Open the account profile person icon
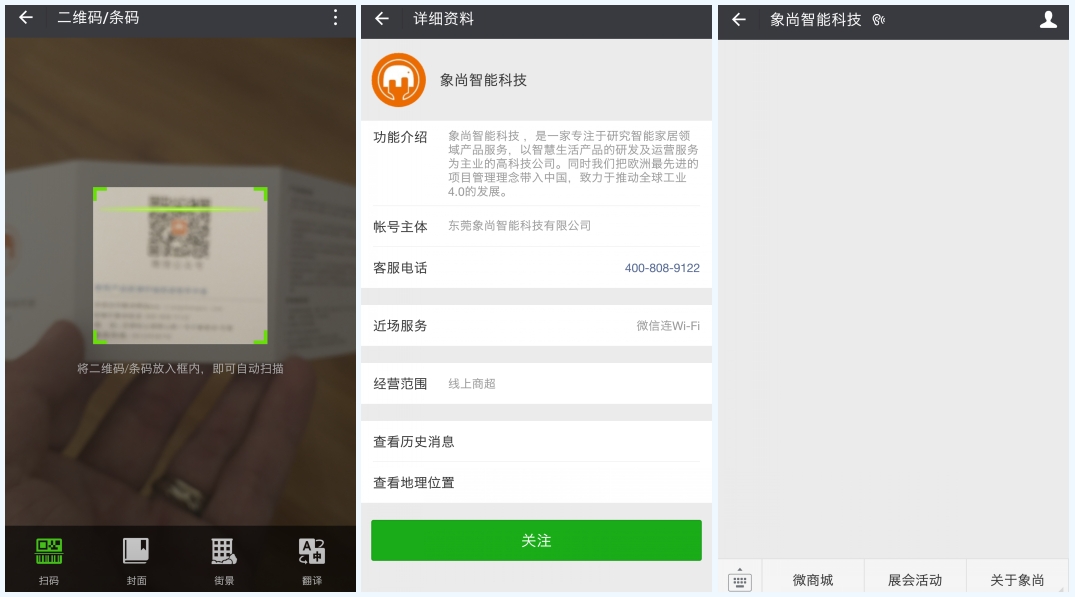The width and height of the screenshot is (1075, 597). coord(1048,20)
